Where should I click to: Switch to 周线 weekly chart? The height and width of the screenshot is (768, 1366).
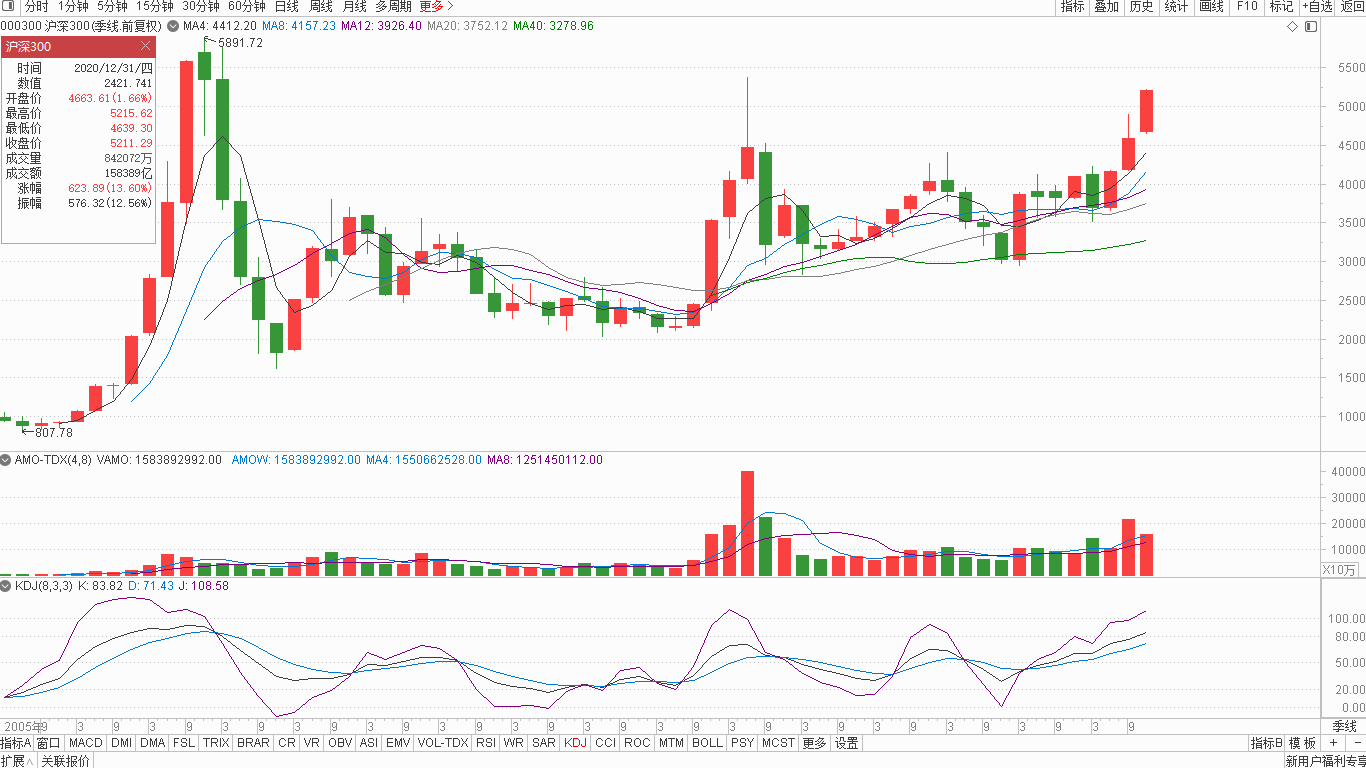[321, 6]
